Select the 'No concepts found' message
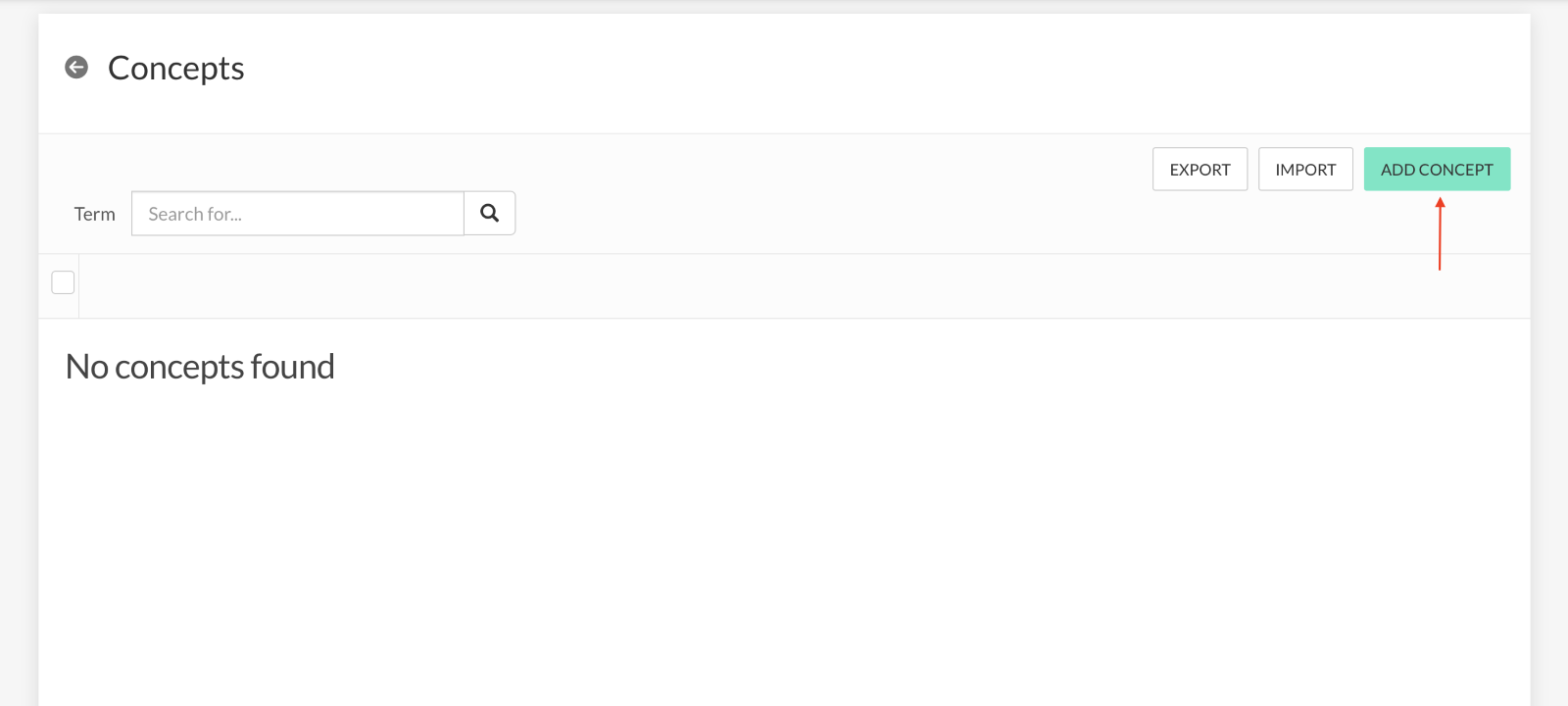1568x706 pixels. [x=200, y=367]
